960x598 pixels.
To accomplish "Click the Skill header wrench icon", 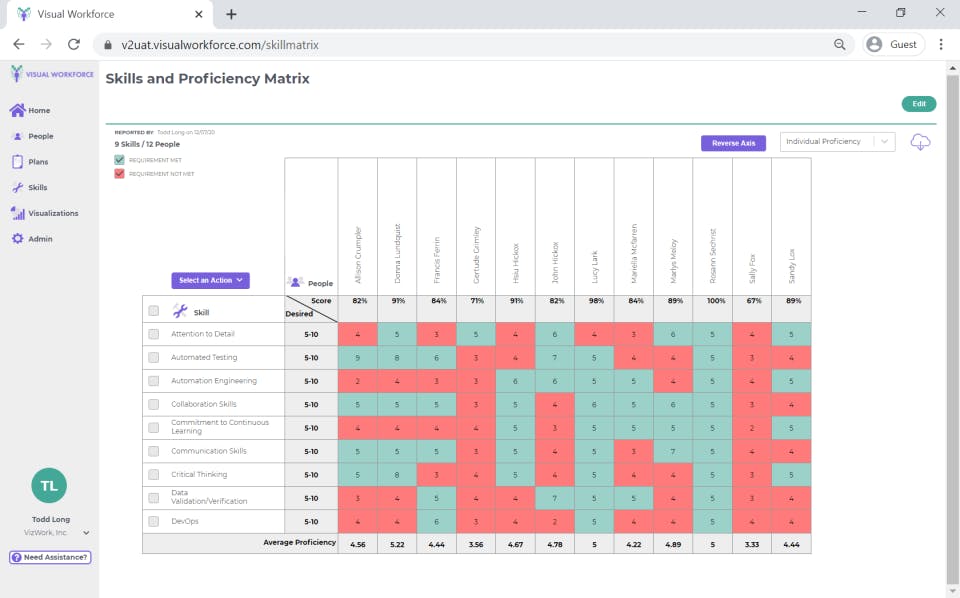I will (180, 310).
